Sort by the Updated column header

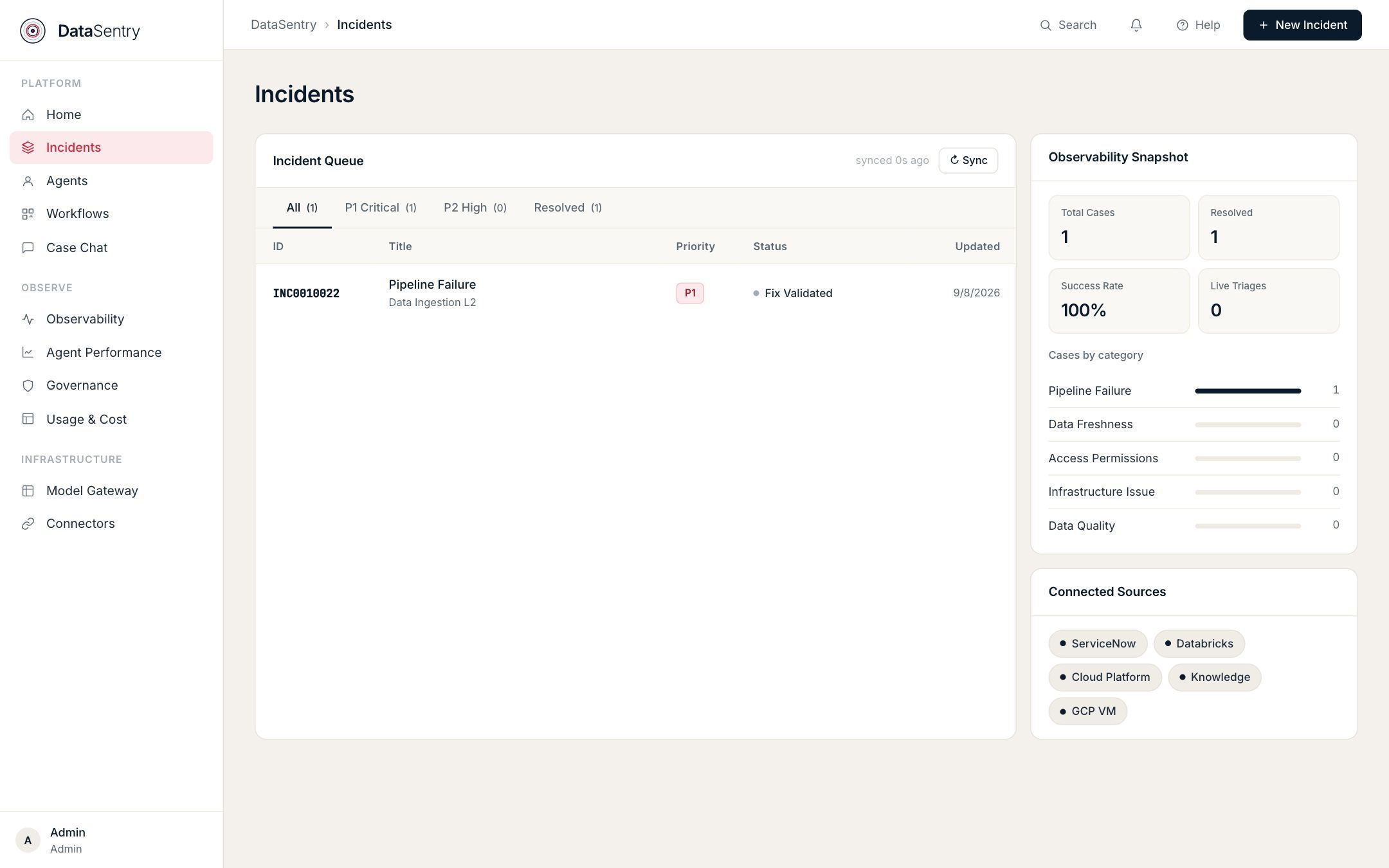coord(977,247)
